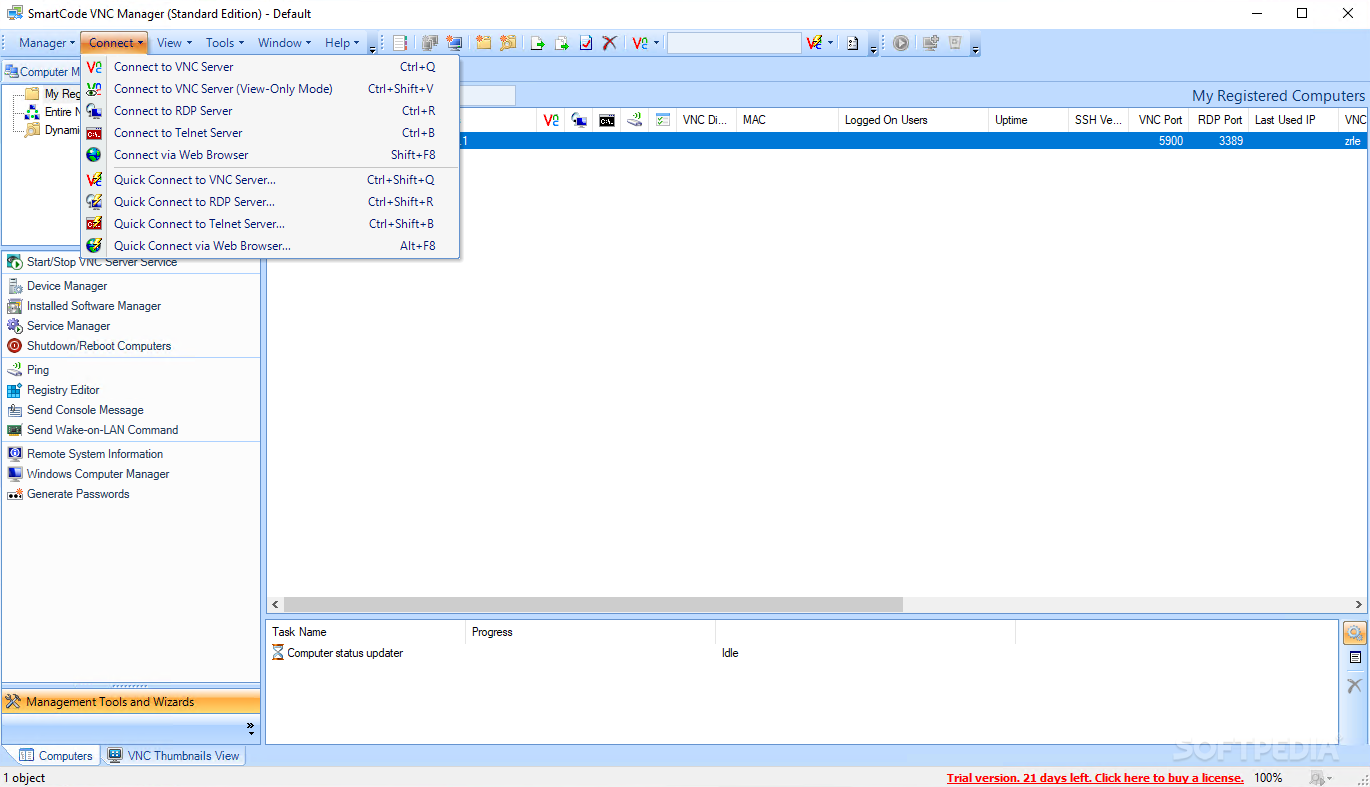Click the grayed recycle bin toolbar icon
Image resolution: width=1370 pixels, height=787 pixels.
955,43
